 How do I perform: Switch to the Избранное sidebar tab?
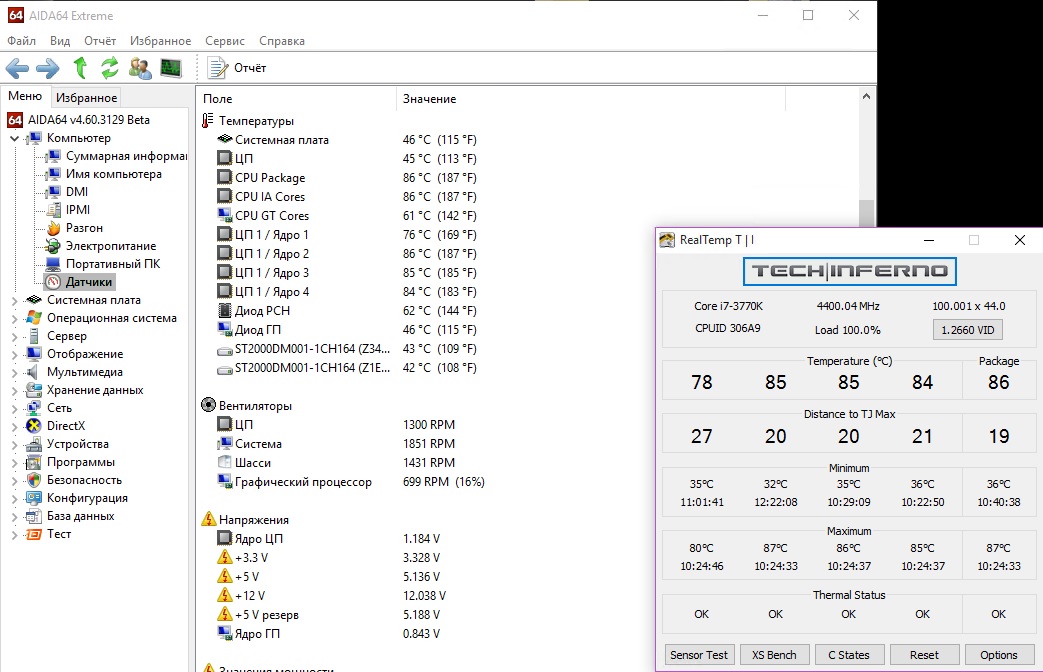pos(86,98)
